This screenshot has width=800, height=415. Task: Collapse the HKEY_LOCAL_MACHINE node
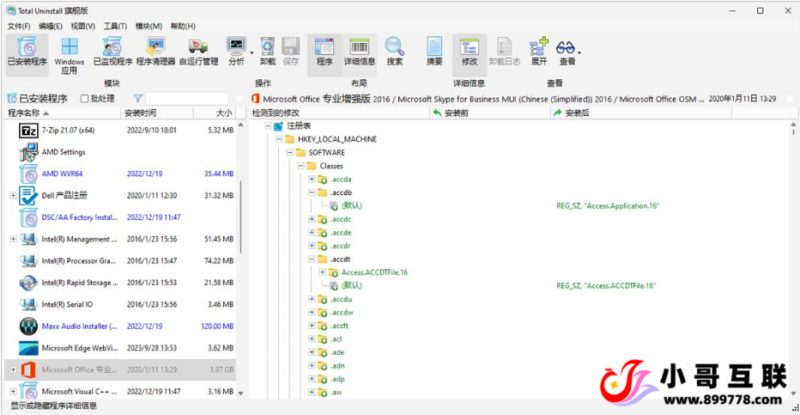click(279, 139)
